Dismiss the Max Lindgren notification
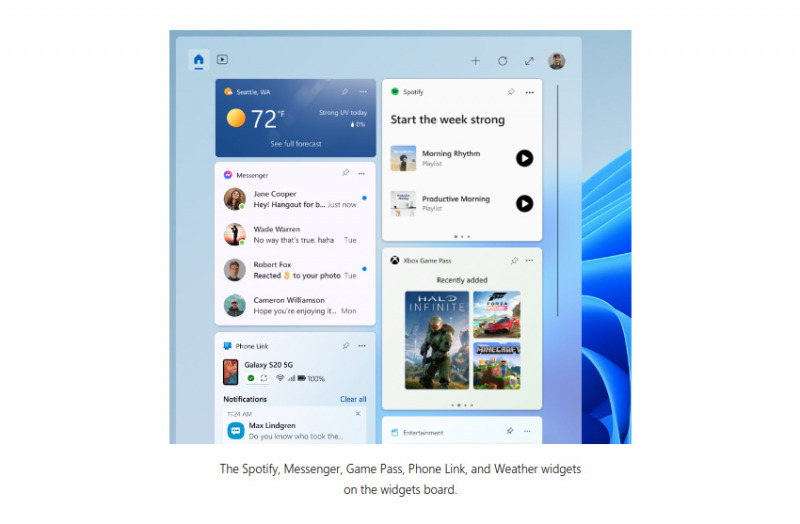Viewport: 800px width, 524px height. (x=358, y=414)
